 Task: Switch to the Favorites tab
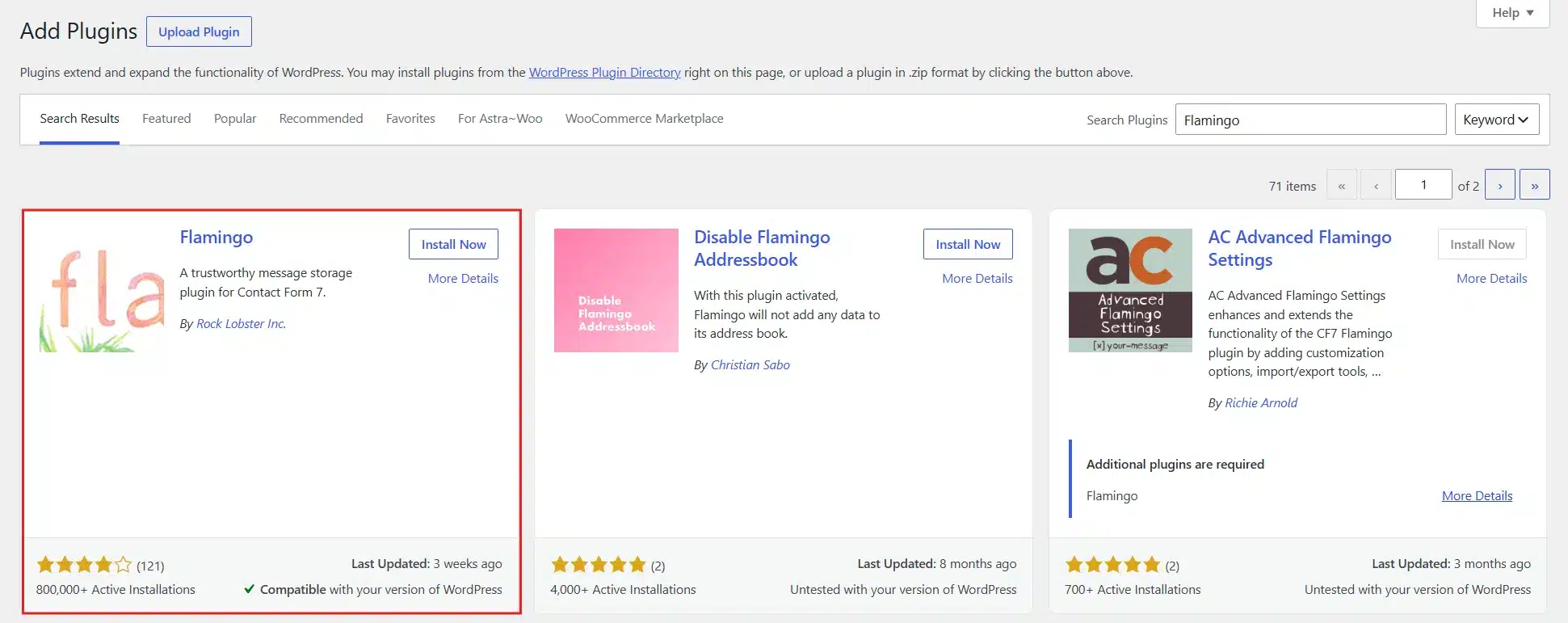(410, 119)
